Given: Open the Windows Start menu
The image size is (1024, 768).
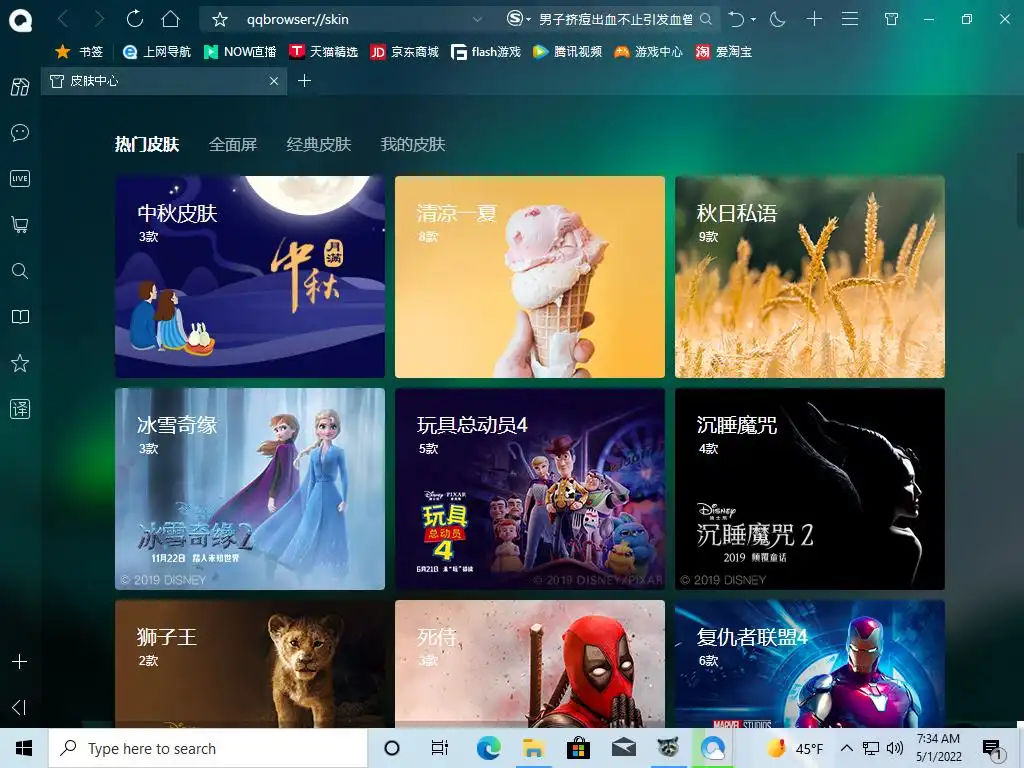Looking at the screenshot, I should coord(24,748).
